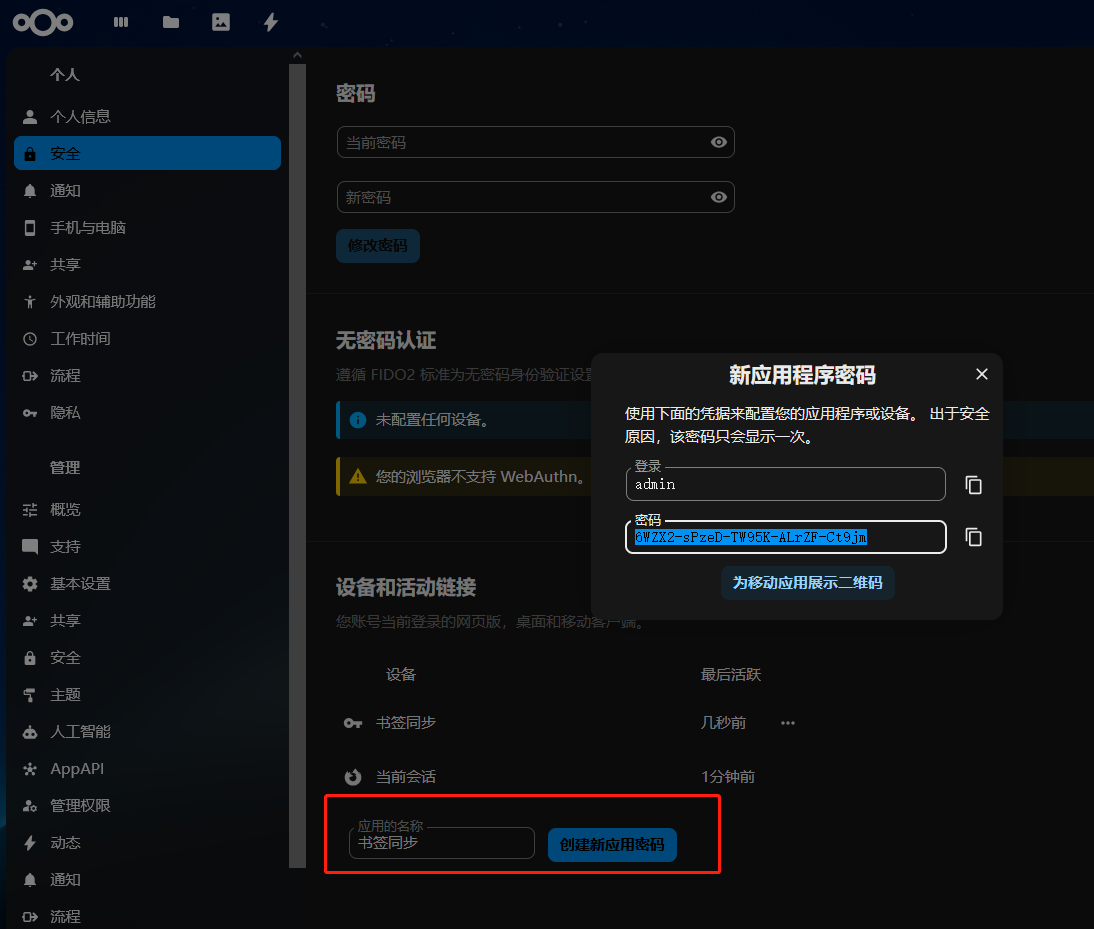The height and width of the screenshot is (929, 1094).
Task: Open 基本设置 admin page
Action: point(147,584)
